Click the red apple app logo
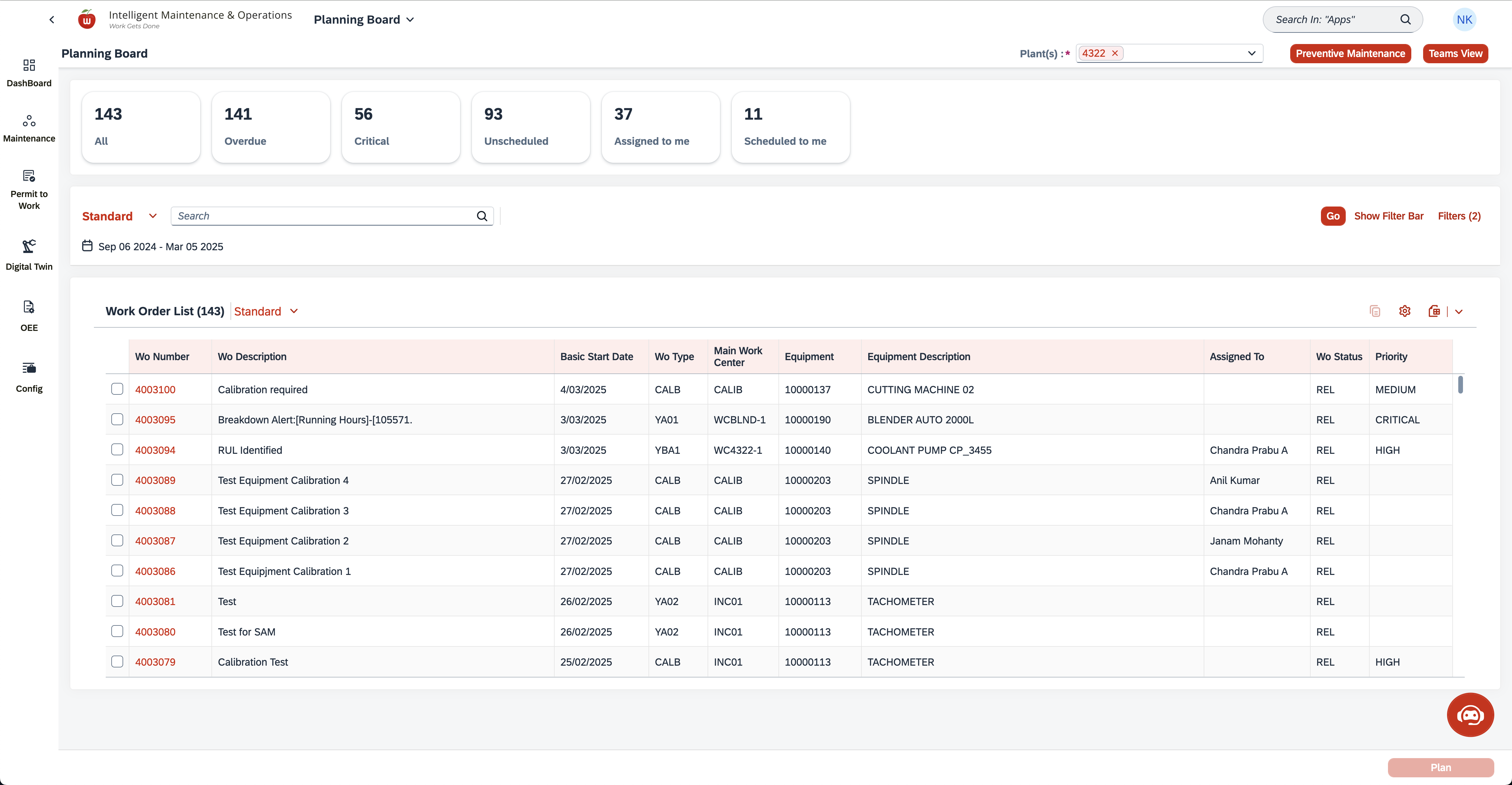The height and width of the screenshot is (785, 1512). [x=87, y=19]
